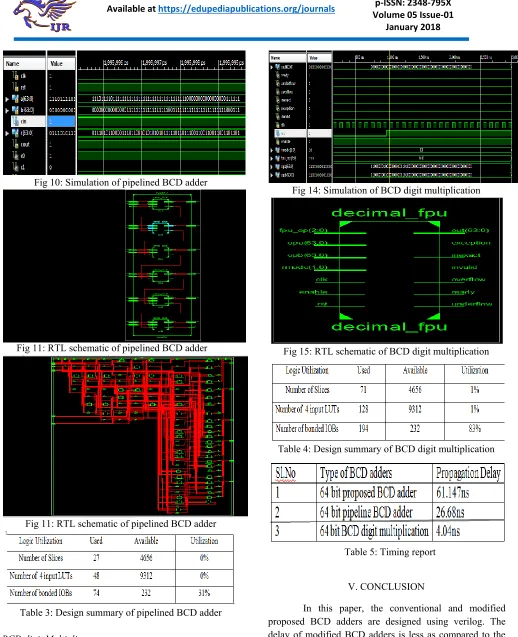Click the '194' bonded IOBs cell in Table 4
The height and width of the screenshot is (637, 518).
coord(363,428)
